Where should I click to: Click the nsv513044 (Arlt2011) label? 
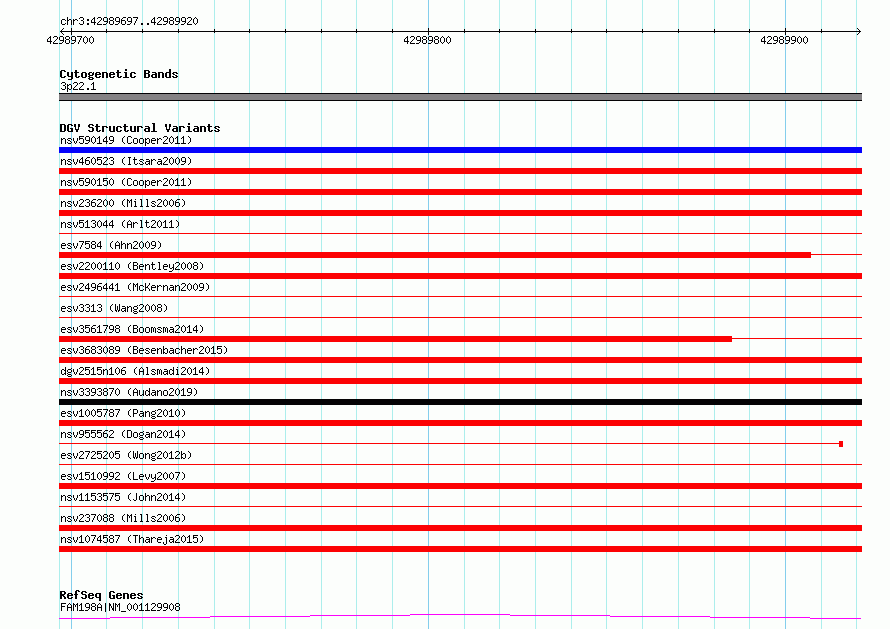click(120, 224)
